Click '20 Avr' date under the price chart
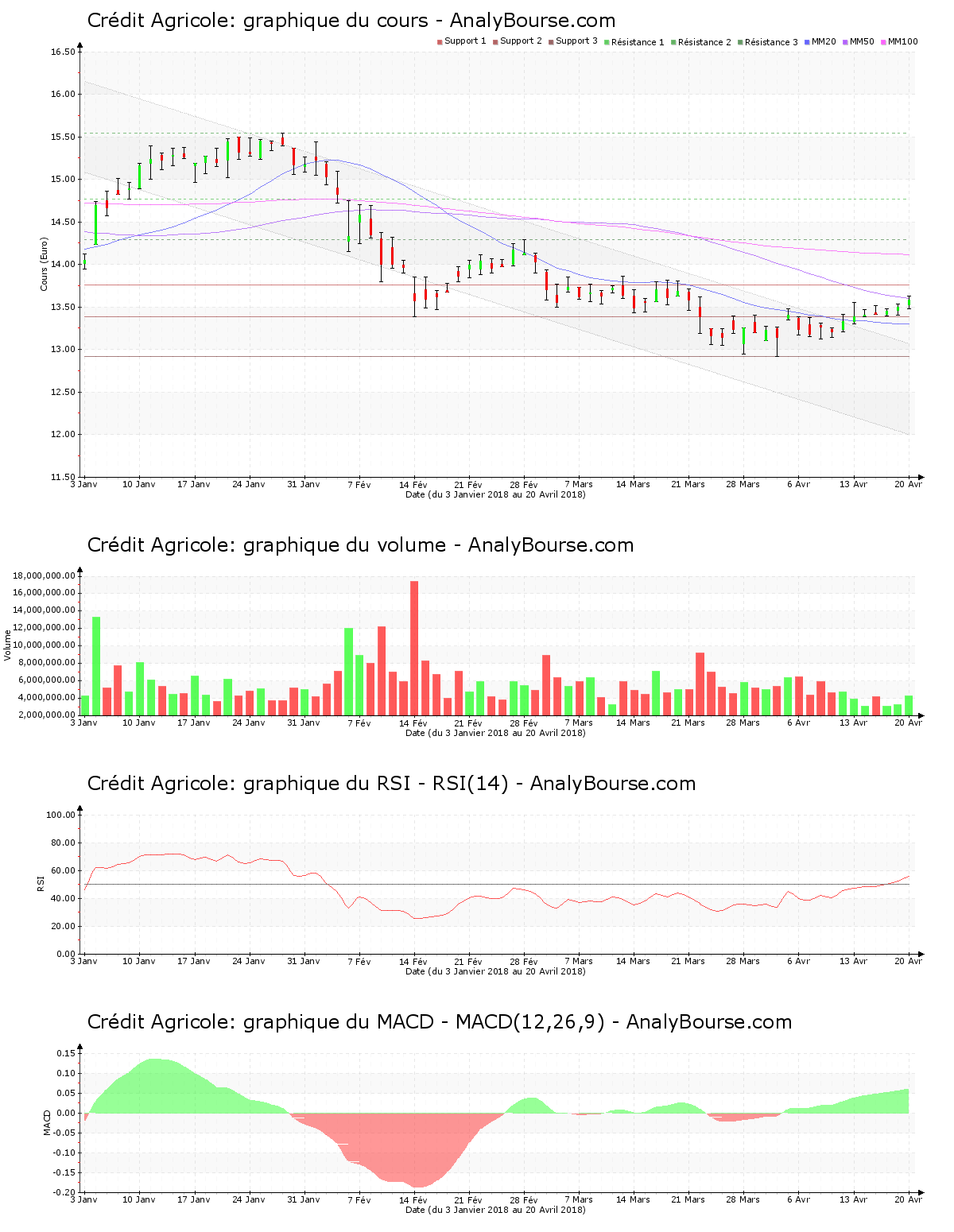954x1232 pixels. point(909,484)
